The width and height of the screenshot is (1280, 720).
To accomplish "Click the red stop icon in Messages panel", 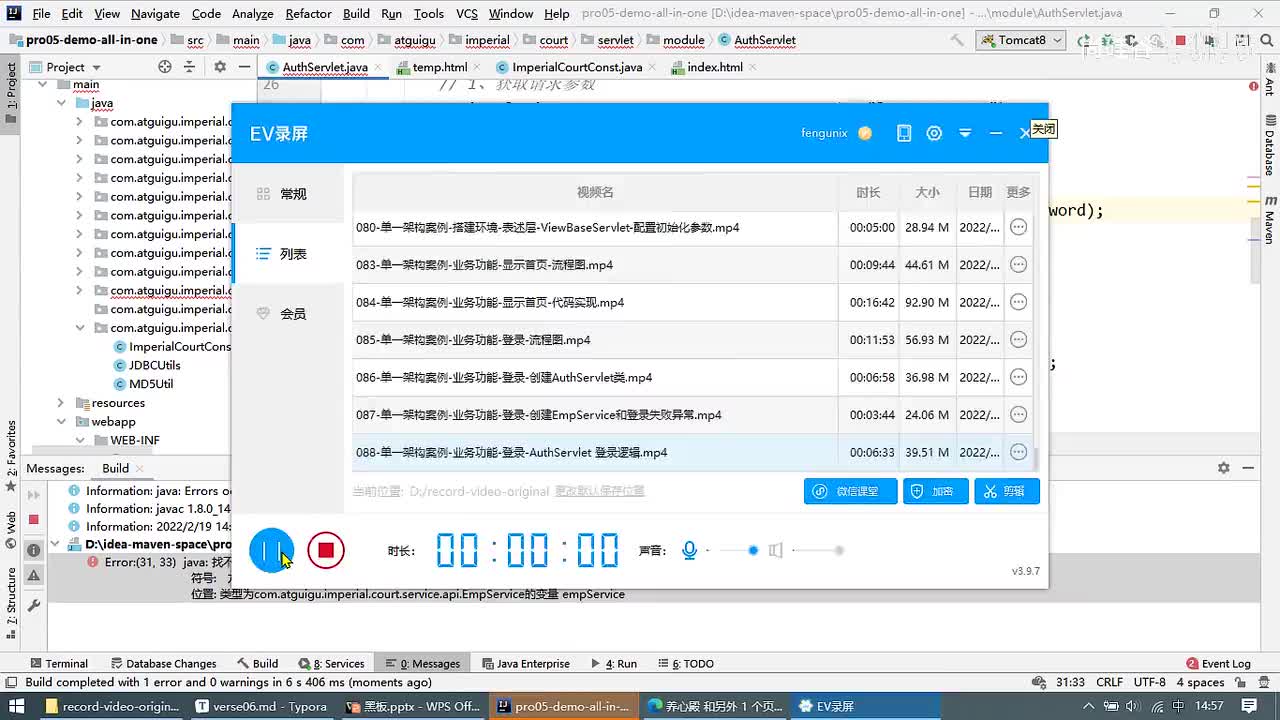I will tap(34, 520).
